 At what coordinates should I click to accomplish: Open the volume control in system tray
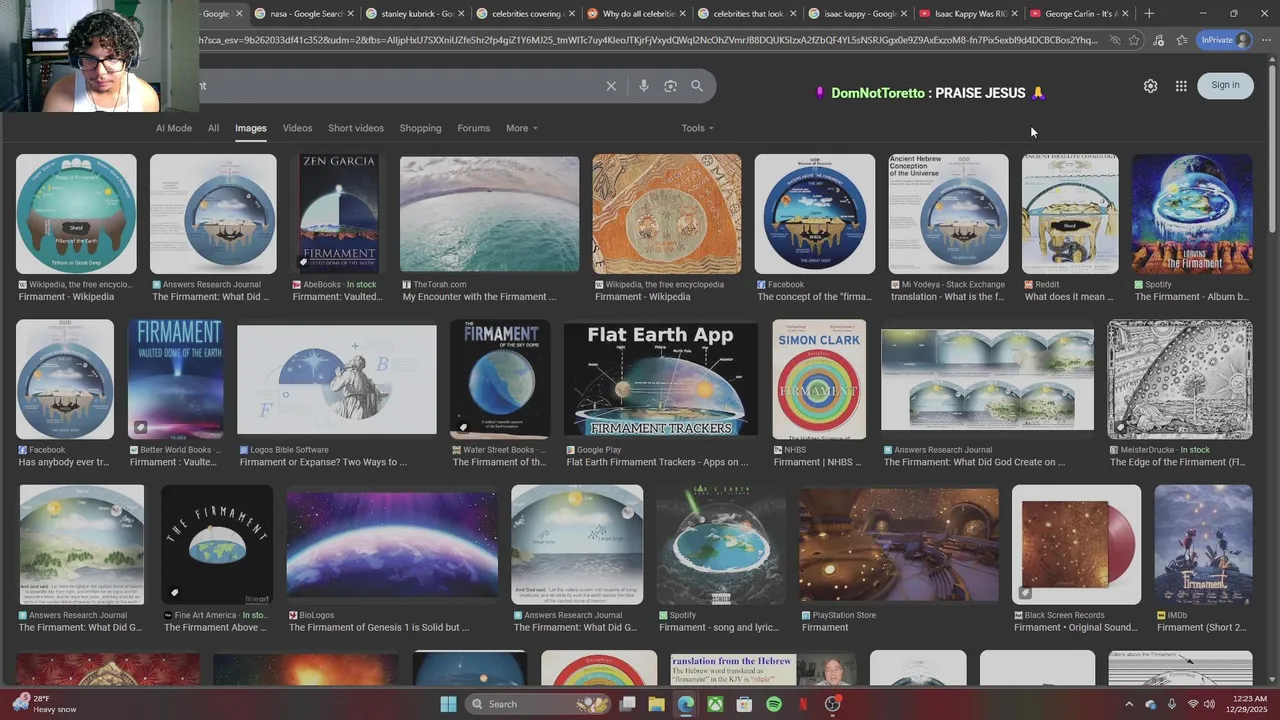1210,704
